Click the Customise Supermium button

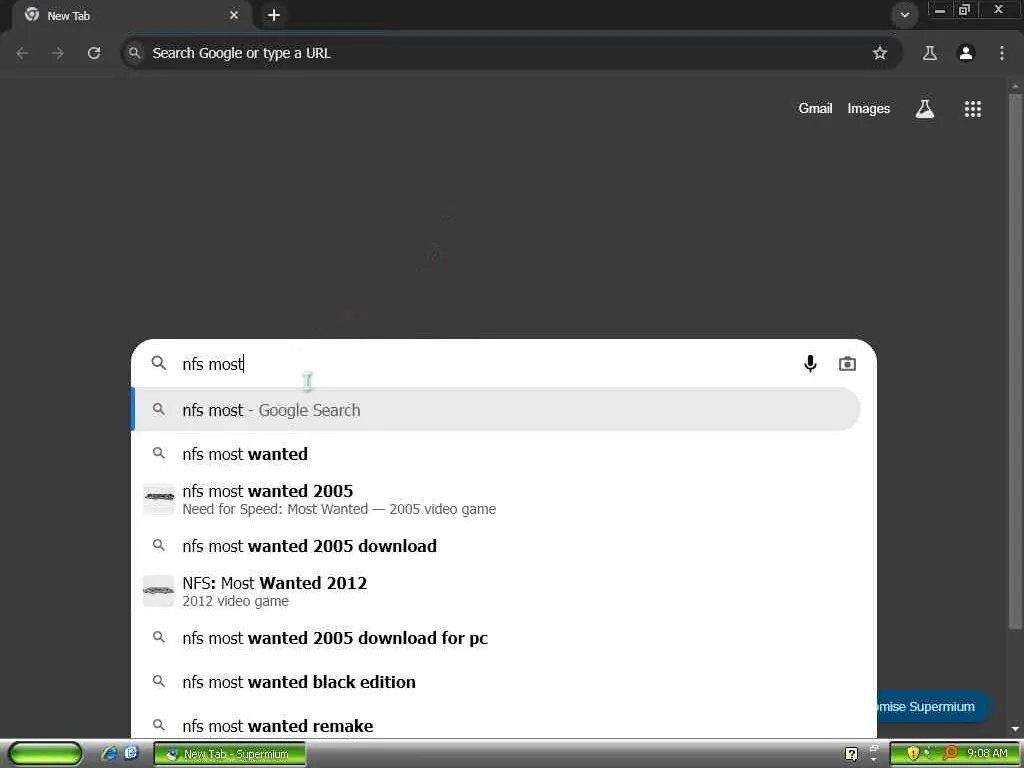[x=933, y=707]
